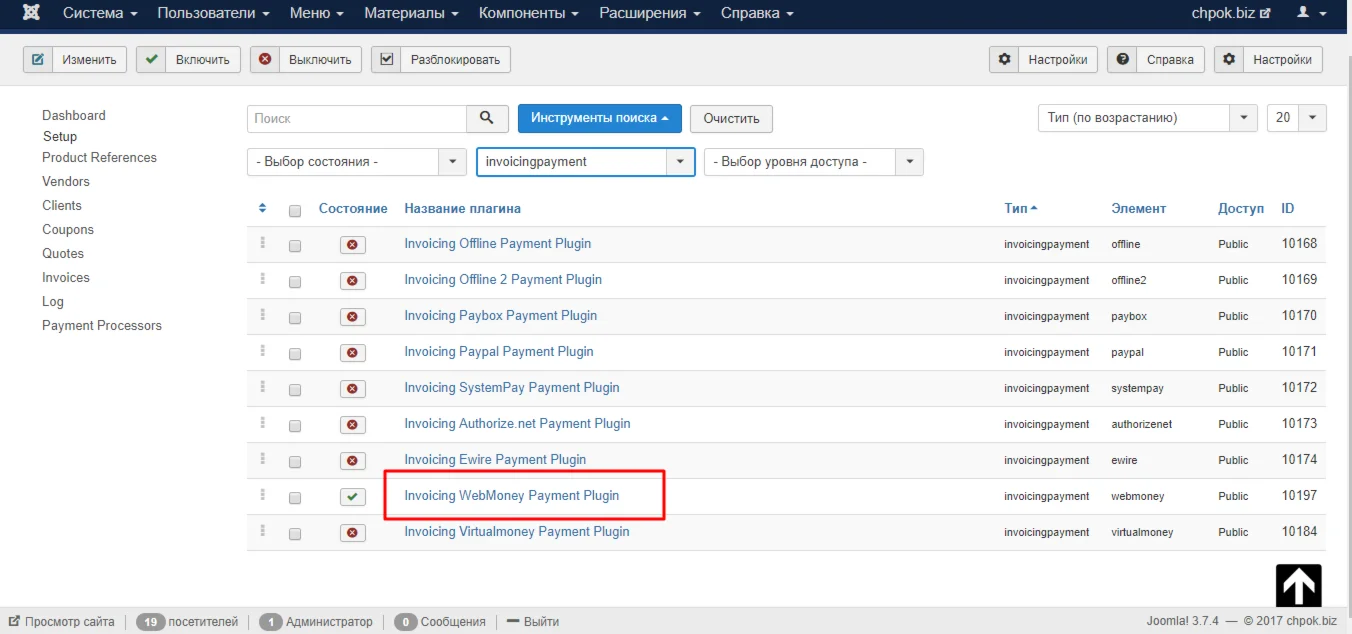Click the 'Поиск' search input field
The width and height of the screenshot is (1352, 634).
click(x=357, y=118)
